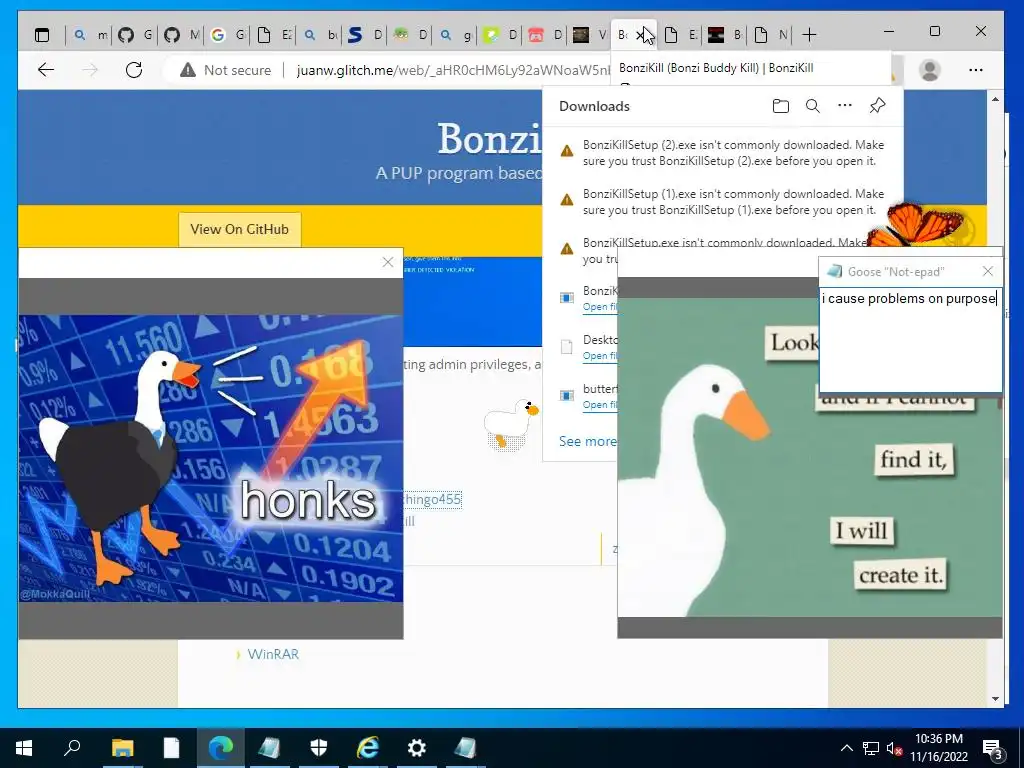Screen dimensions: 1024x768
Task: Click the honks goose meme image
Action: 211,458
